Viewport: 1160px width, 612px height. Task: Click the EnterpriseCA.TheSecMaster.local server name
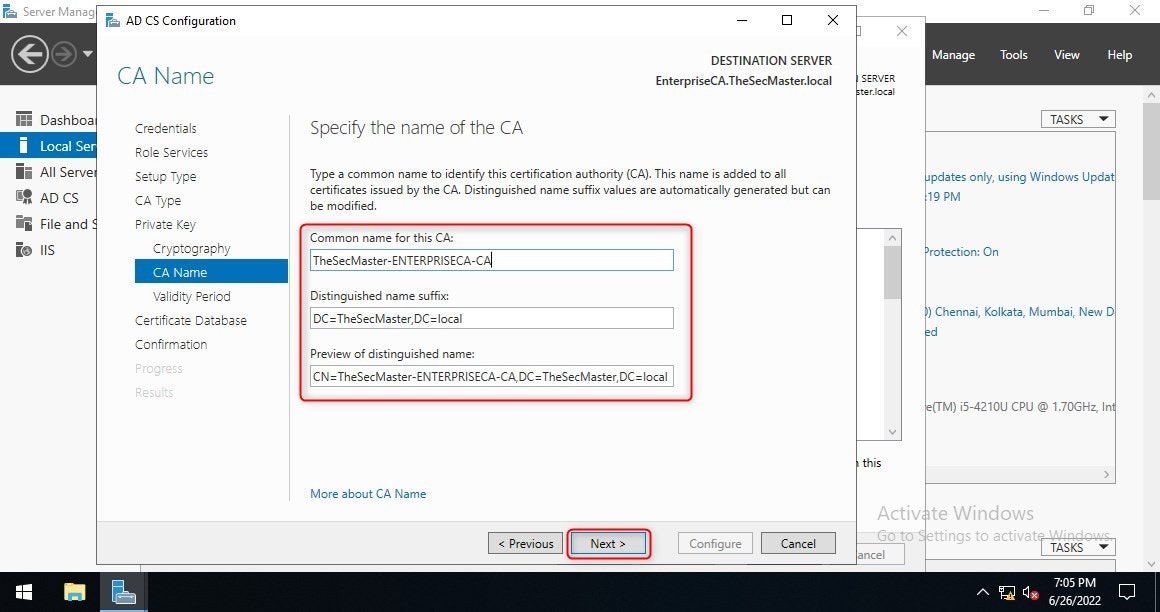pos(743,81)
